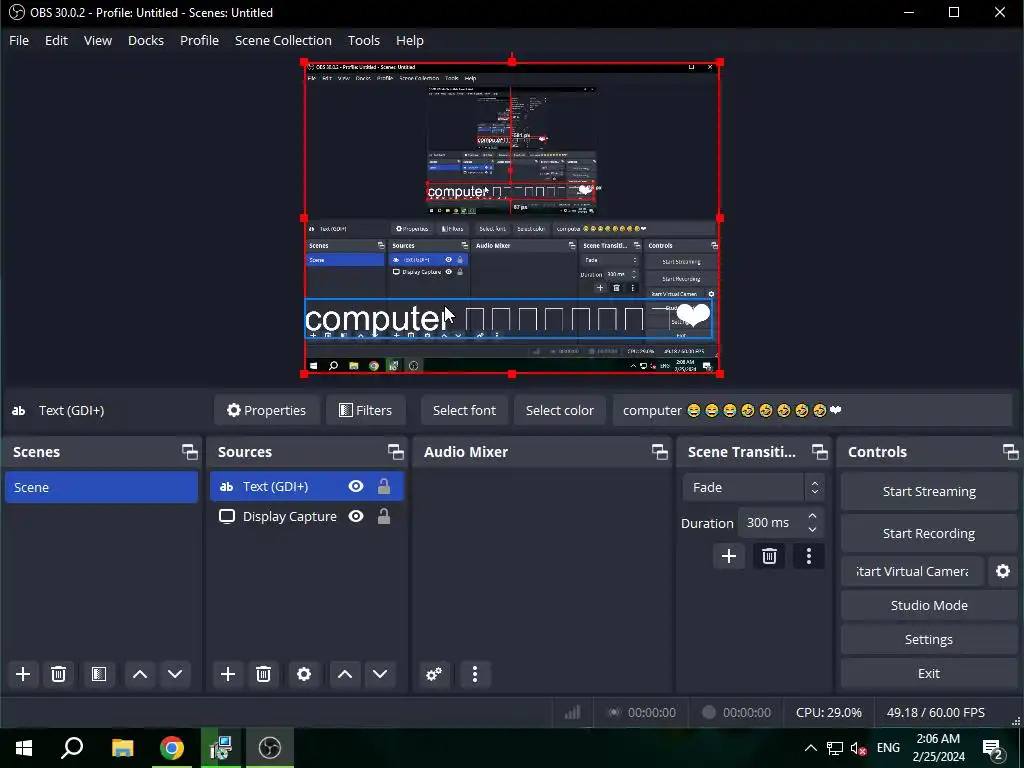The width and height of the screenshot is (1024, 768).
Task: Lock the Display Capture source
Action: coord(384,517)
